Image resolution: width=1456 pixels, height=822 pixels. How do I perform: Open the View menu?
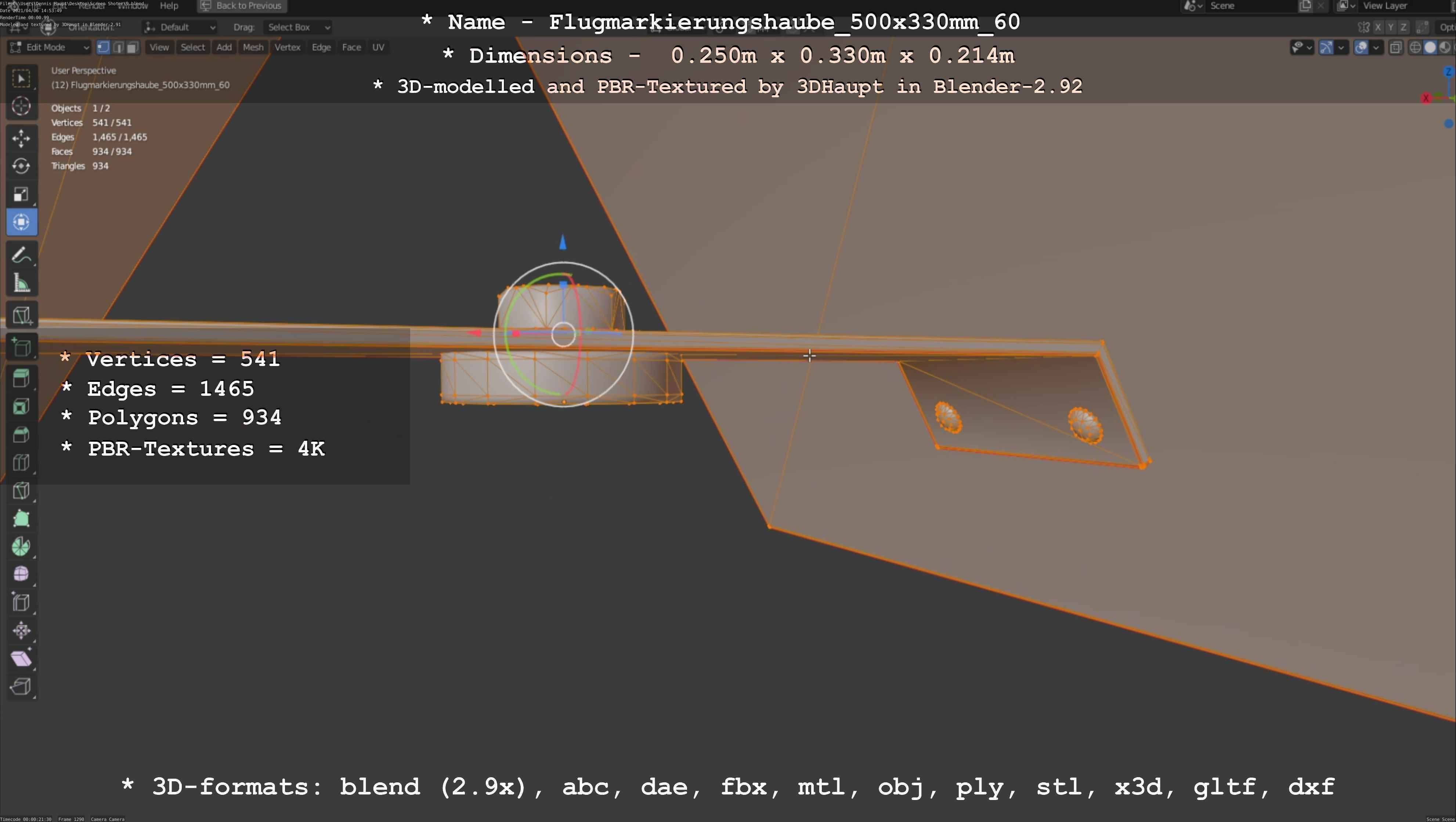(159, 47)
